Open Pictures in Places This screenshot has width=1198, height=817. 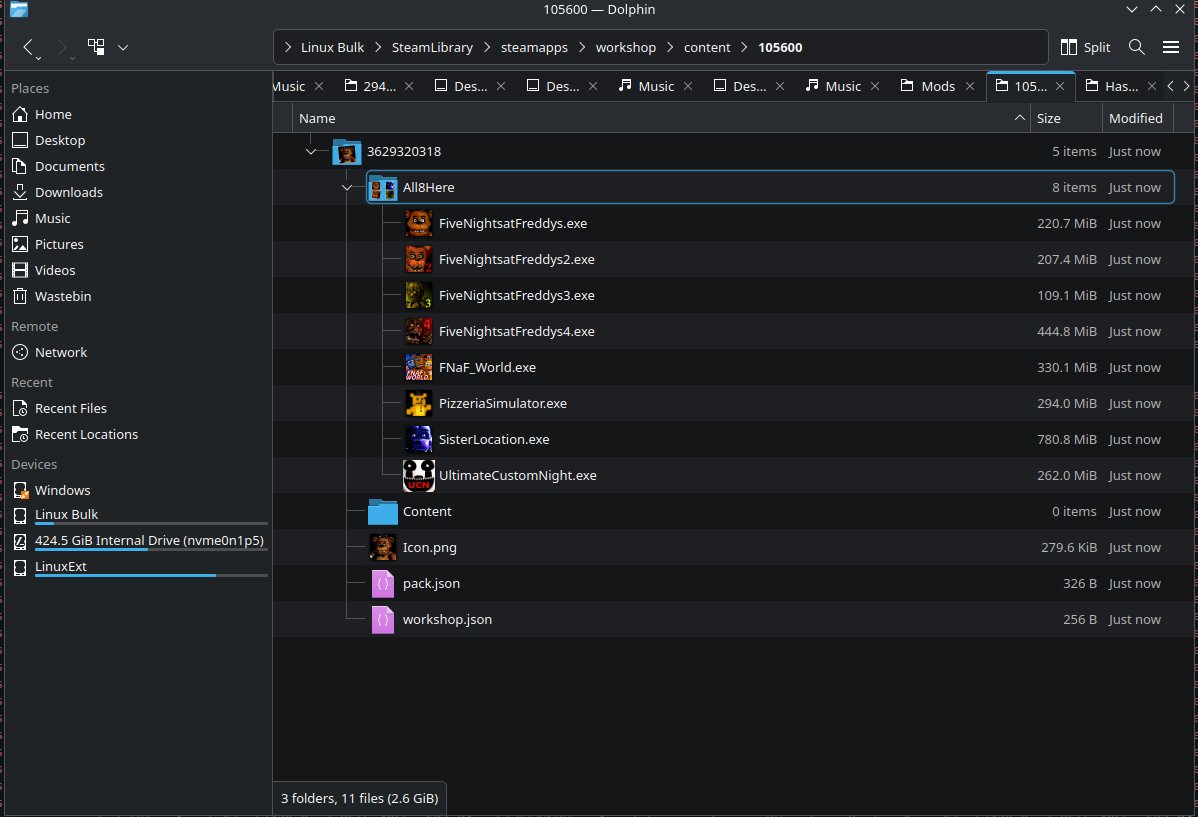[59, 244]
